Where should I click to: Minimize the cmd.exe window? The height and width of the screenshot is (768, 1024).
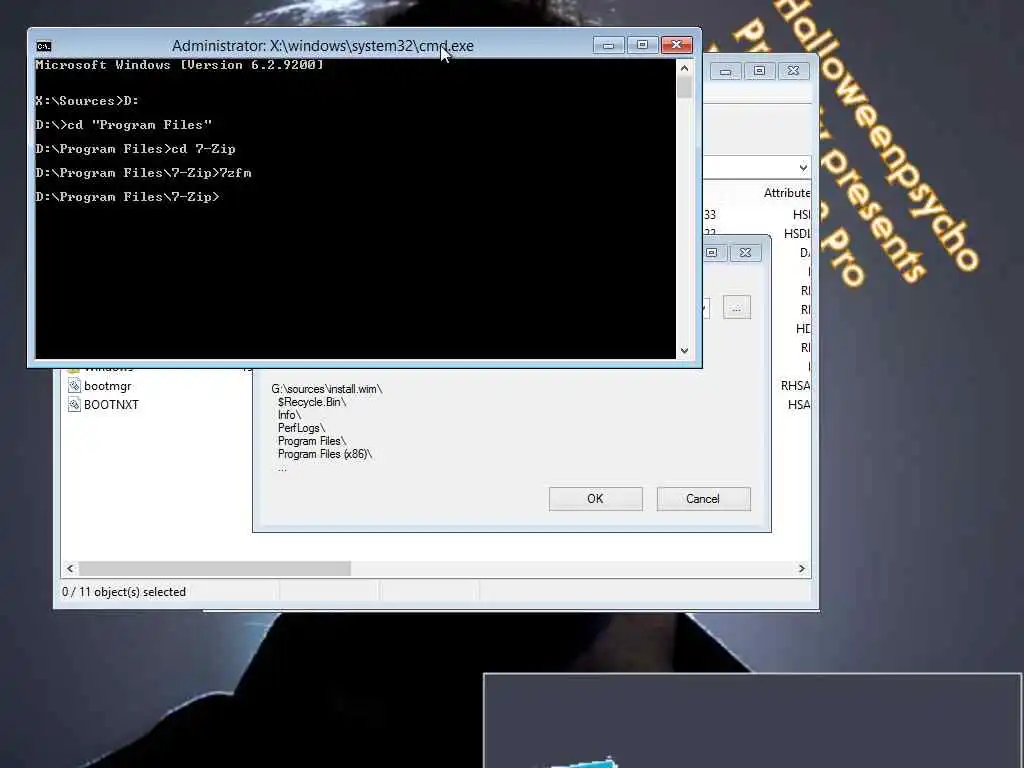pyautogui.click(x=608, y=44)
